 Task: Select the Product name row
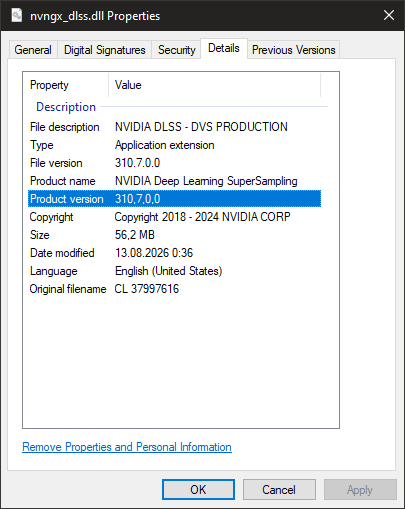point(174,181)
